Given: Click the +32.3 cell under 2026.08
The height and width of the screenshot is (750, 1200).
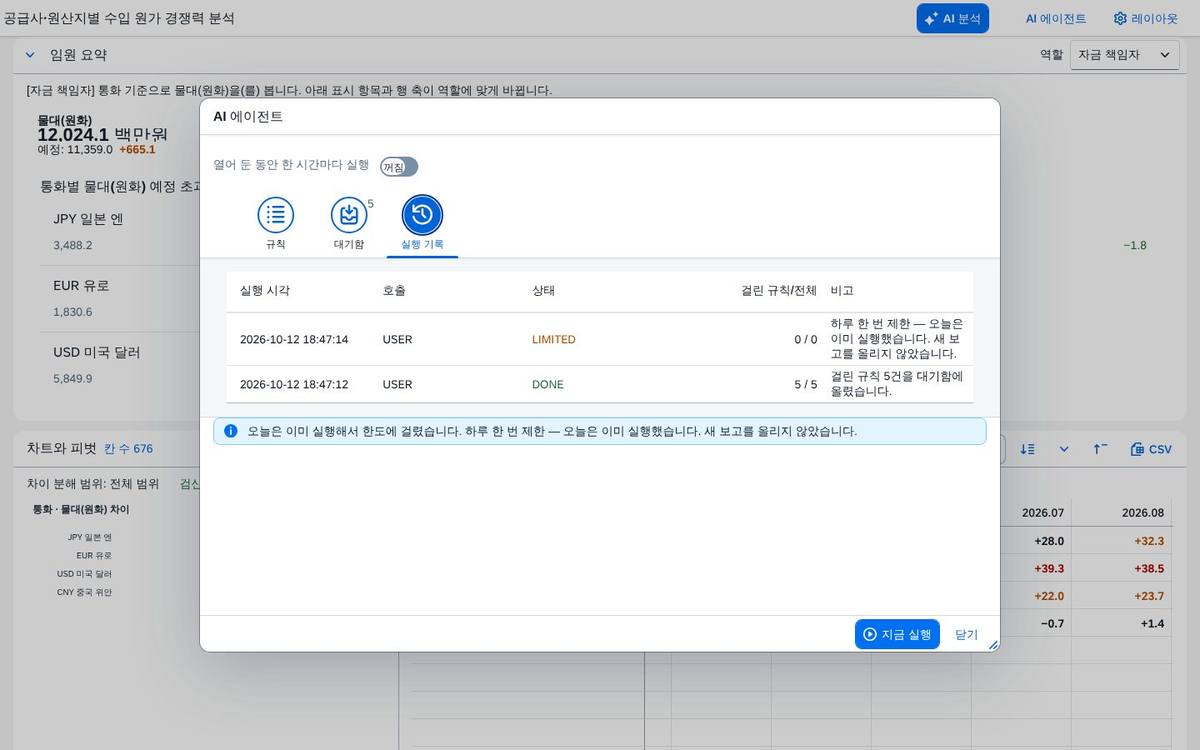Looking at the screenshot, I should click(x=1149, y=541).
